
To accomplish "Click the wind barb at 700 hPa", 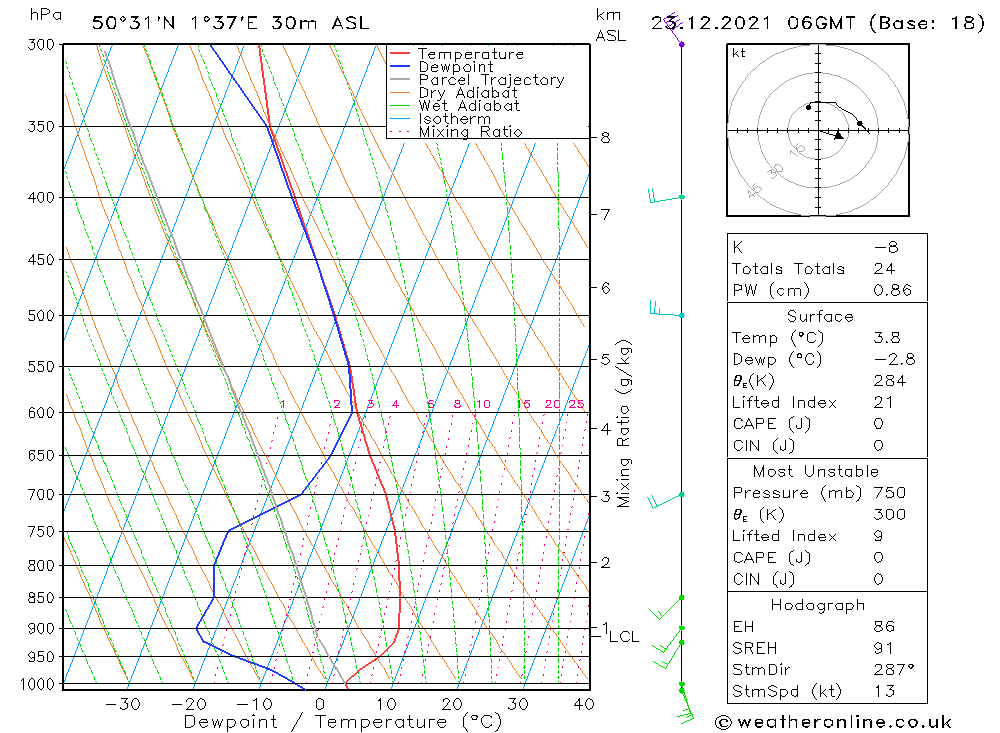I will [666, 501].
